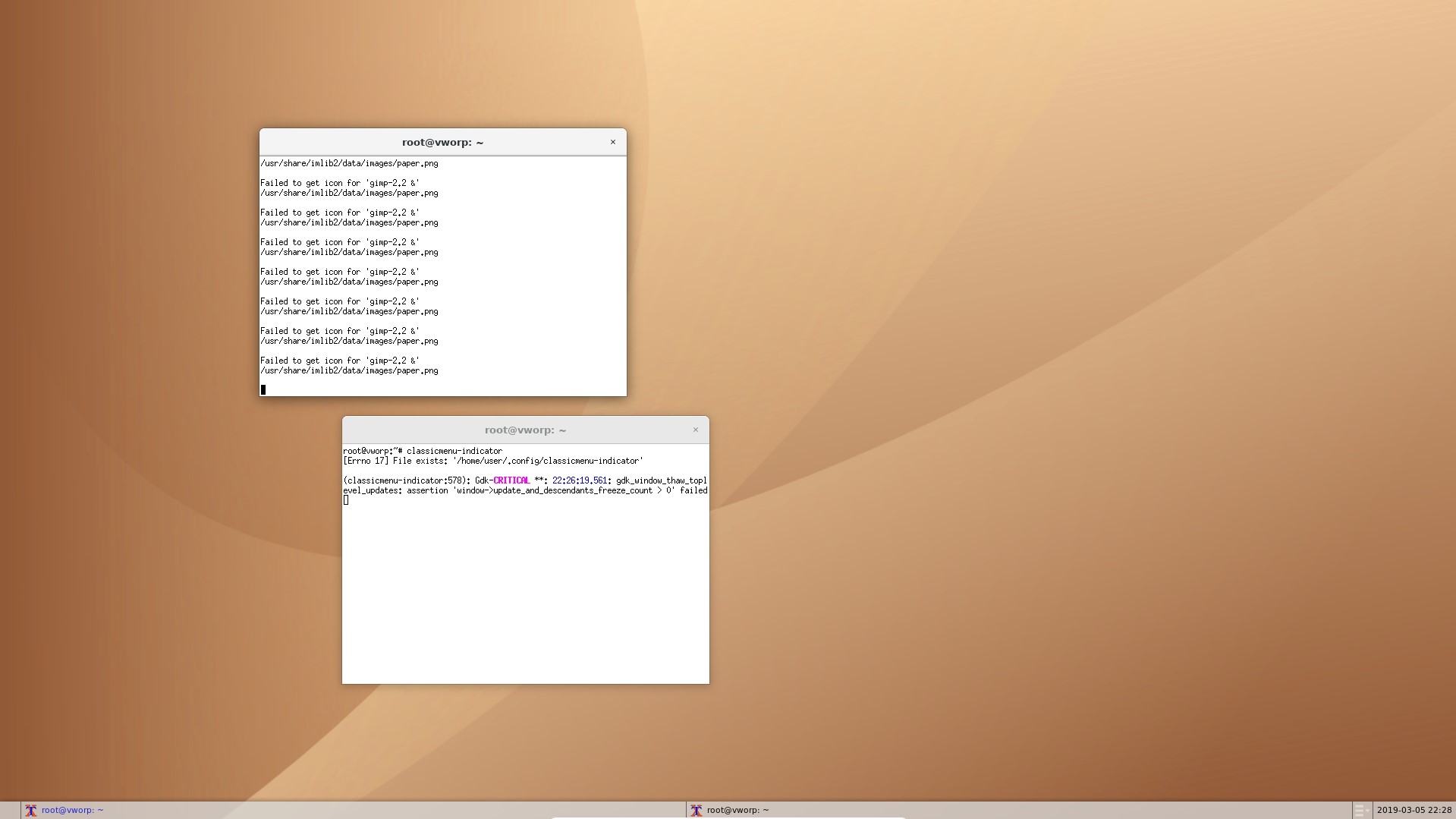Click the 'update_and_descendants_freeze_count' assertion text

click(x=573, y=490)
